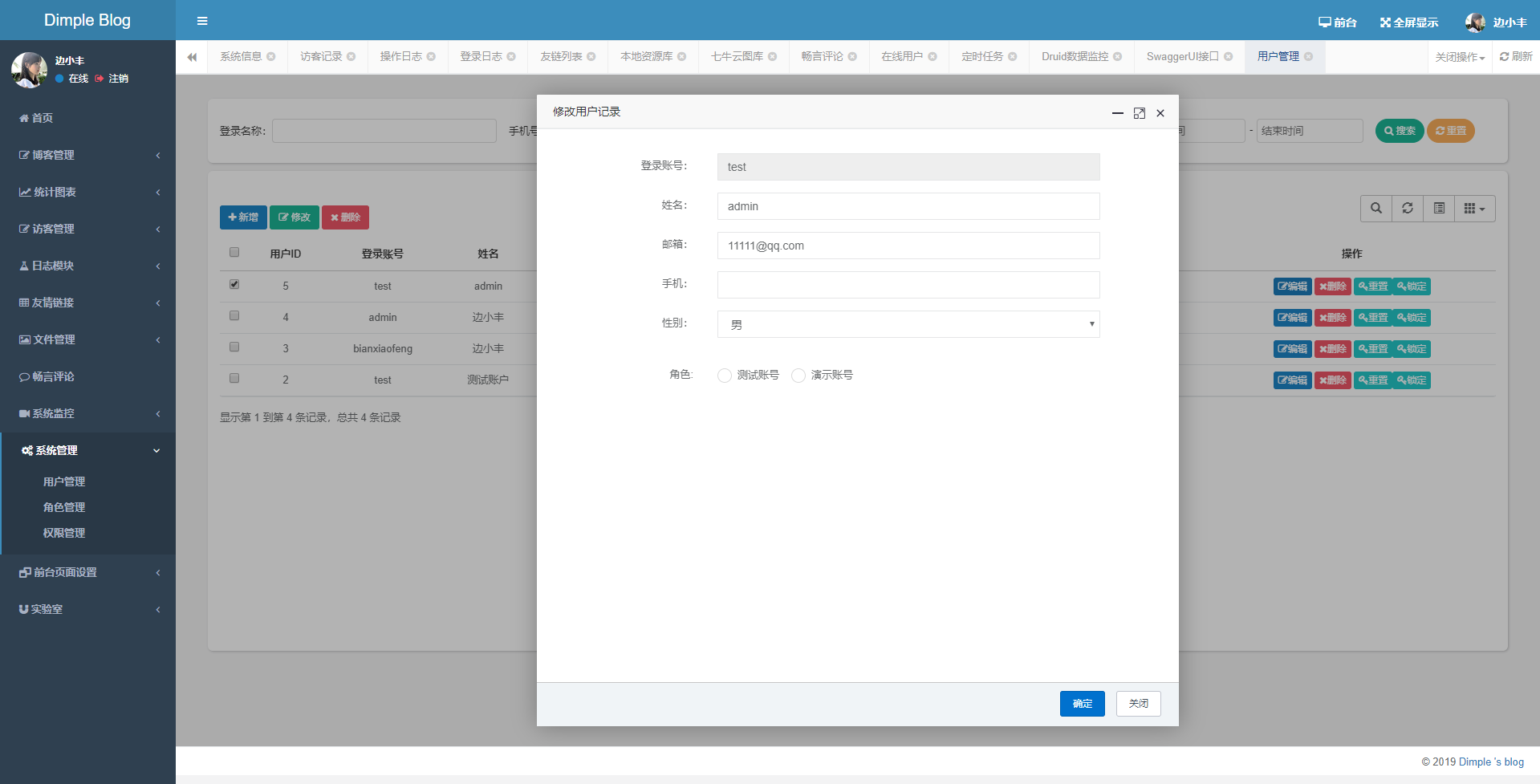
Task: Open the table columns dropdown
Action: (1475, 209)
